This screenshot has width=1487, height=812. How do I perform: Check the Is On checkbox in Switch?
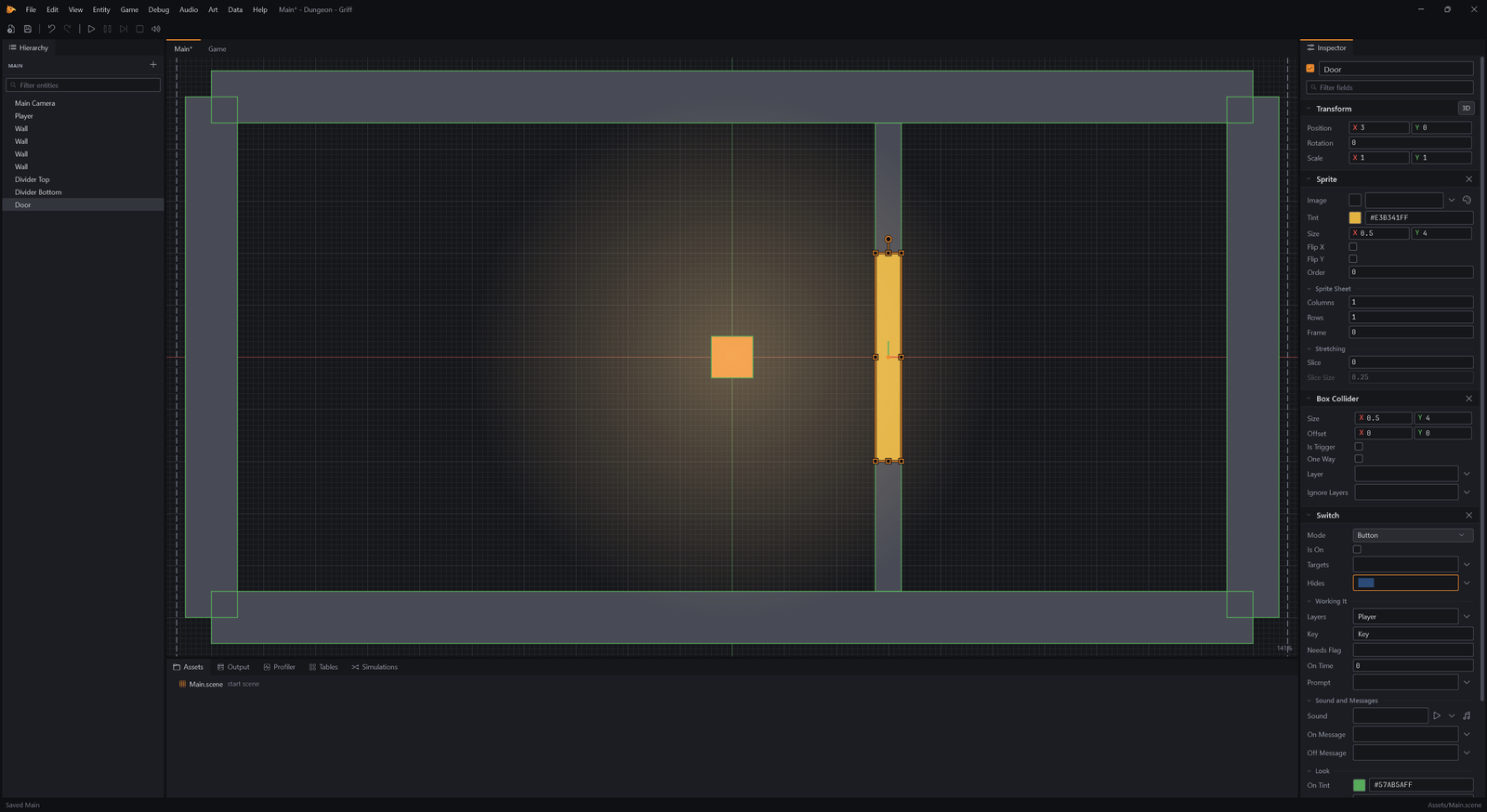[1357, 550]
